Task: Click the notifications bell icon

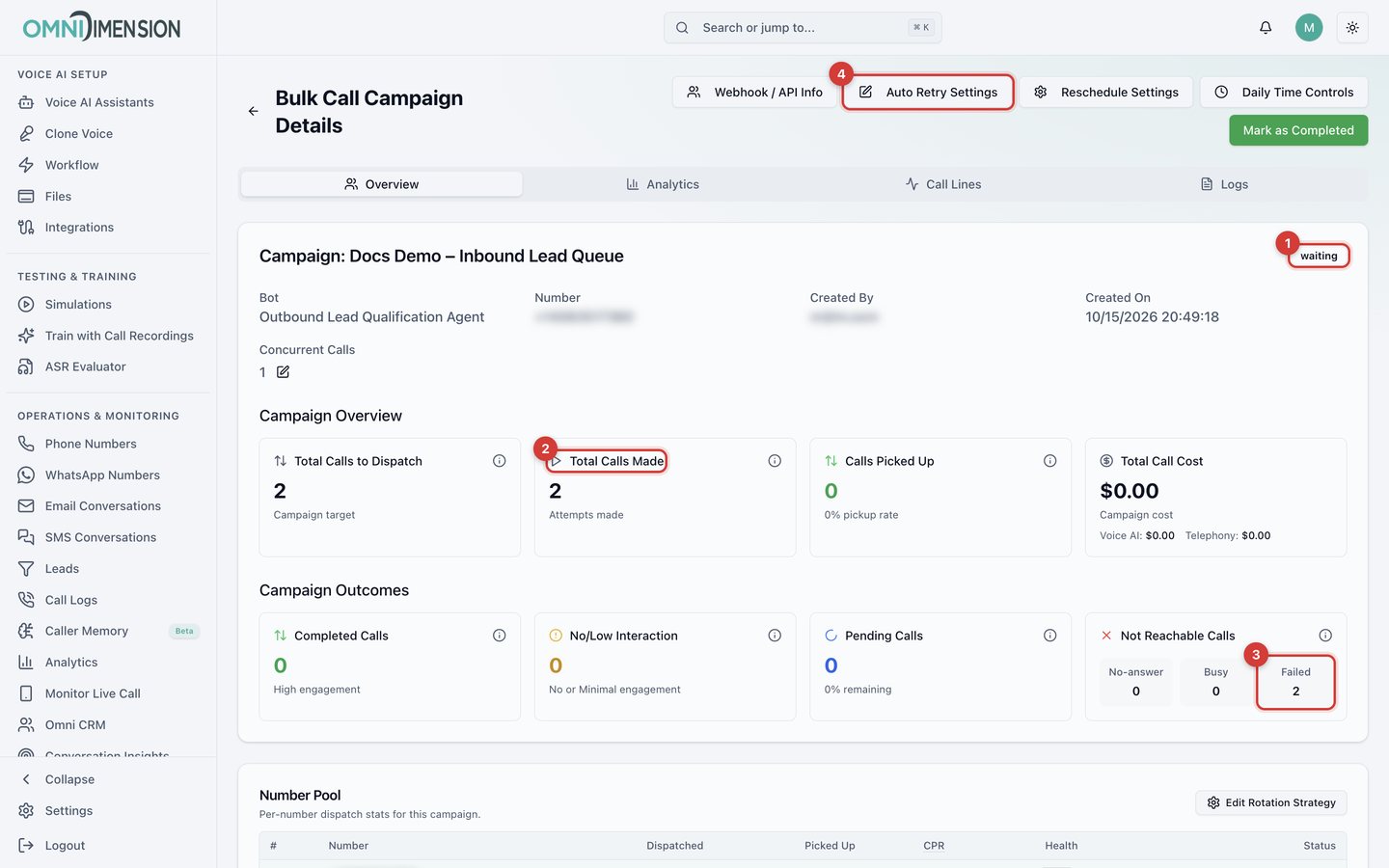Action: tap(1266, 28)
